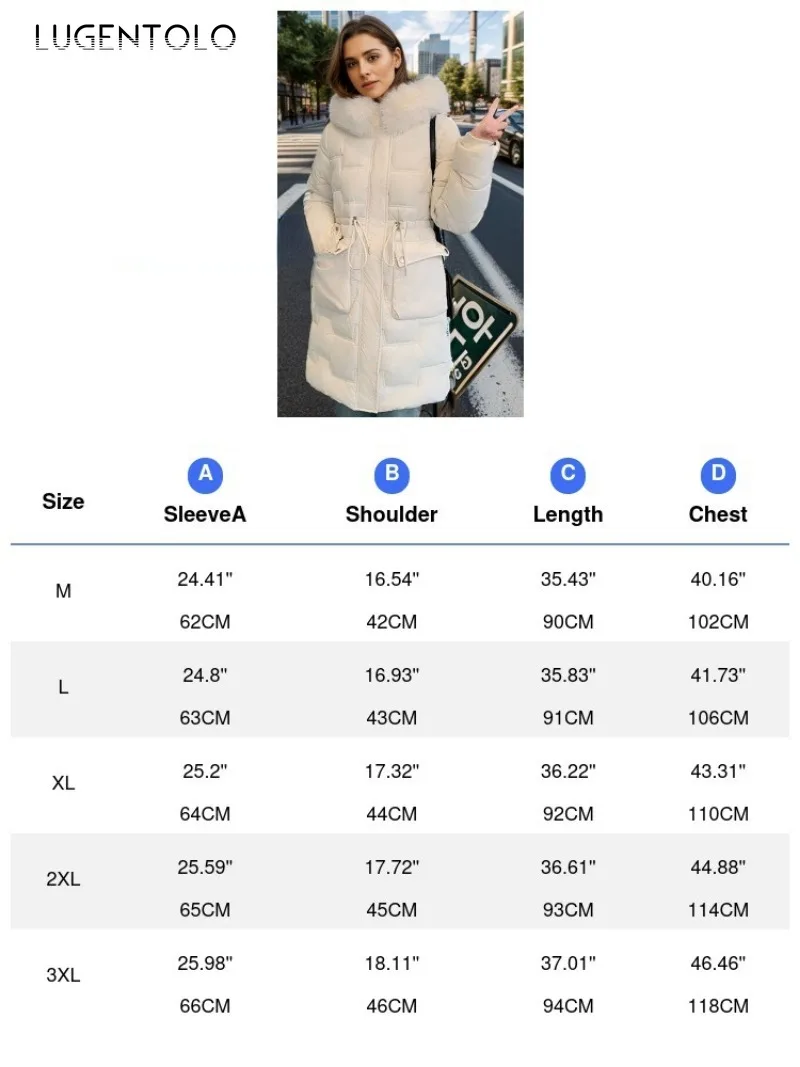Click the blue circle C icon
This screenshot has width=800, height=1067.
coord(568,474)
